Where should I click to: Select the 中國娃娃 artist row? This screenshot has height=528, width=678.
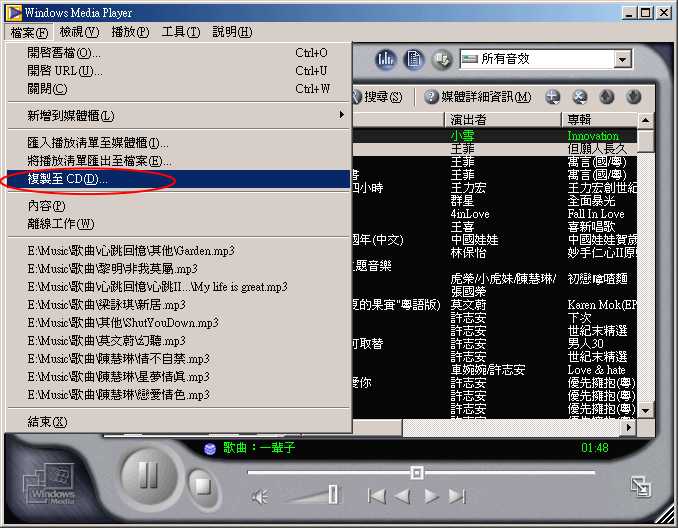[495, 240]
